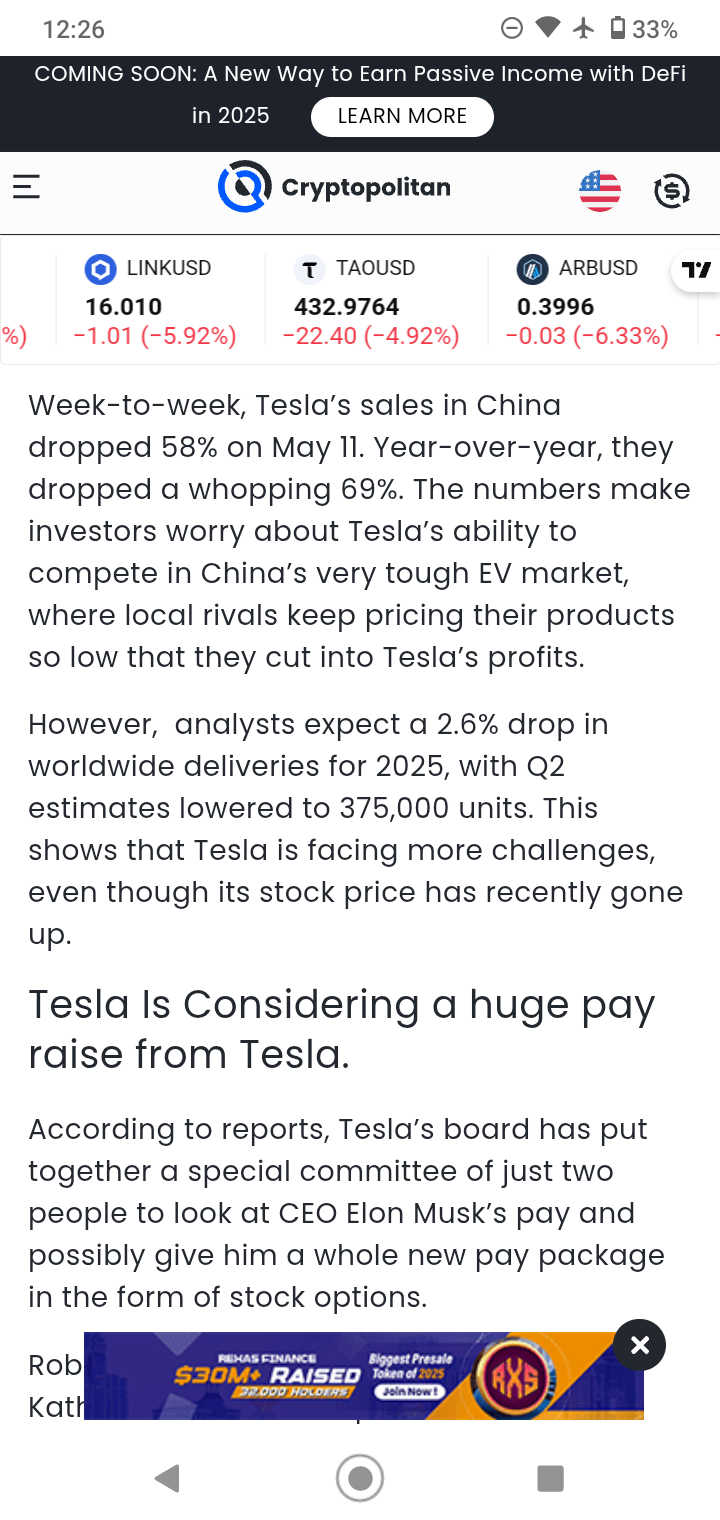
Task: Tap the Android back navigation button
Action: tap(167, 1478)
